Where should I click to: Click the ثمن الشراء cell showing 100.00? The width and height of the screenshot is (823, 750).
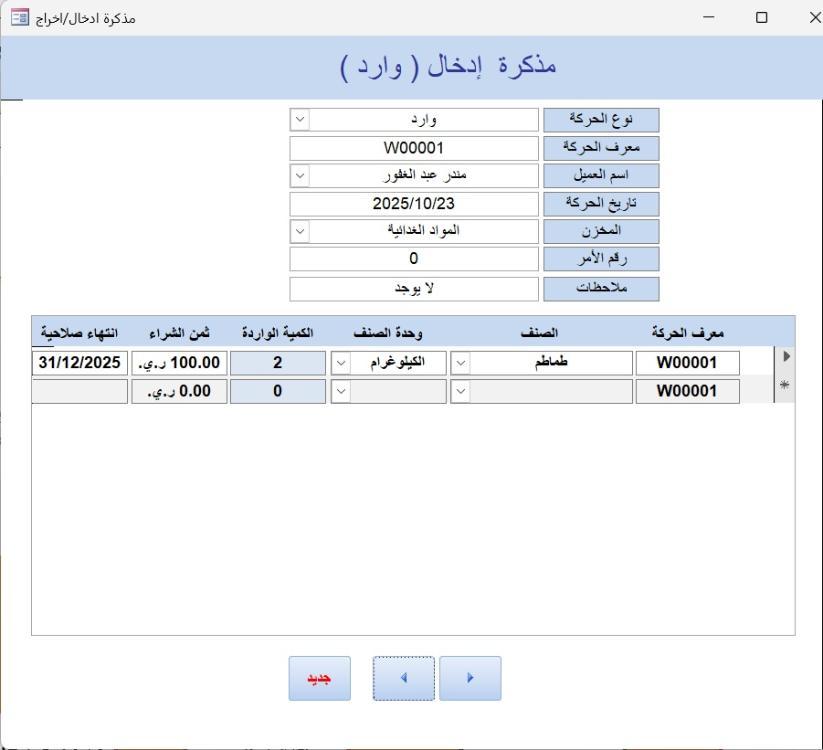(181, 363)
